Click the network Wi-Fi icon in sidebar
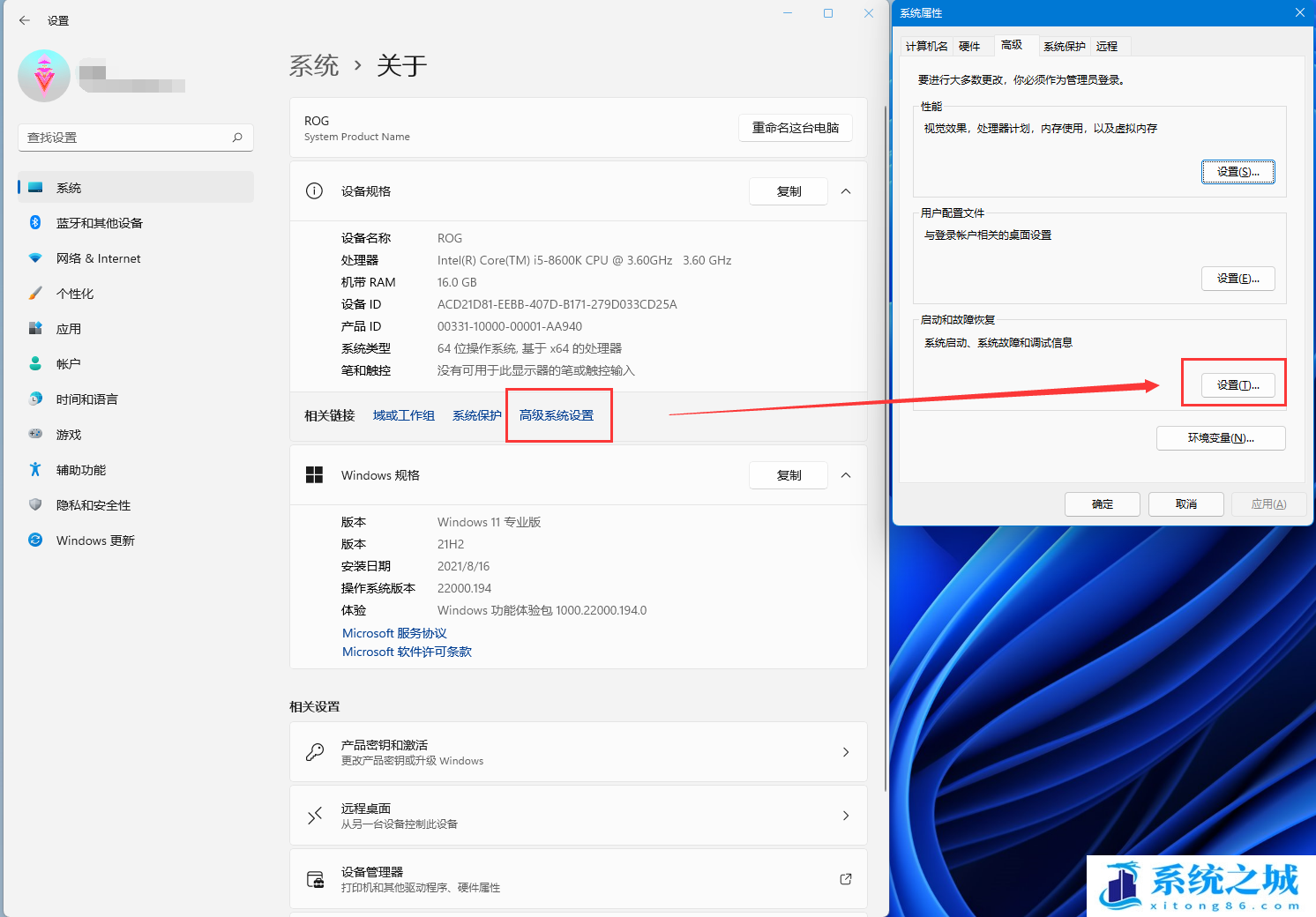This screenshot has height=917, width=1316. tap(35, 258)
